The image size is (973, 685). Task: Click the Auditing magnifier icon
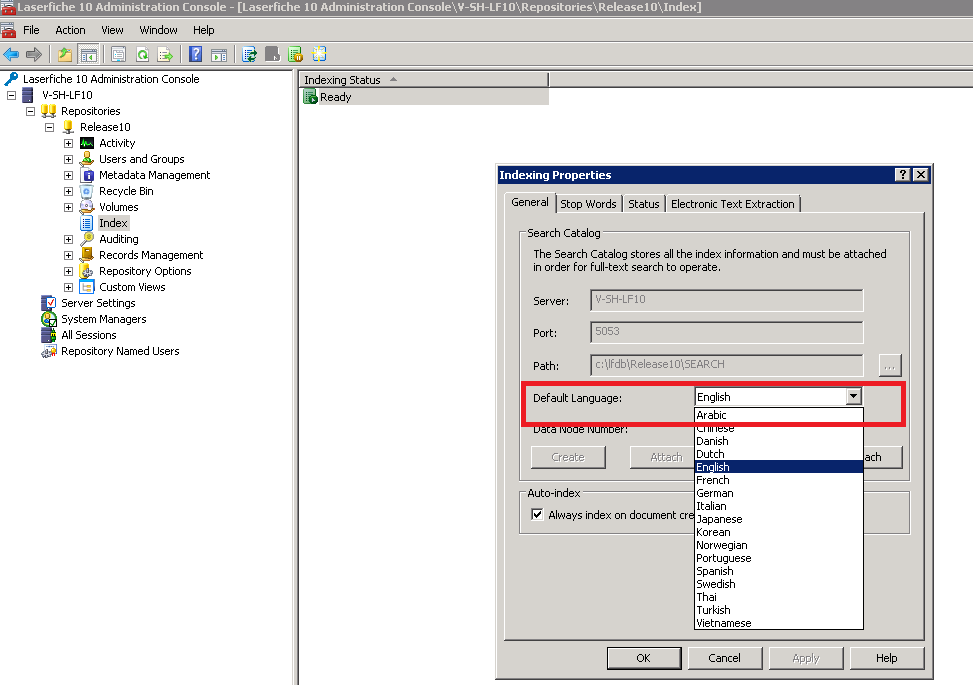pos(87,240)
